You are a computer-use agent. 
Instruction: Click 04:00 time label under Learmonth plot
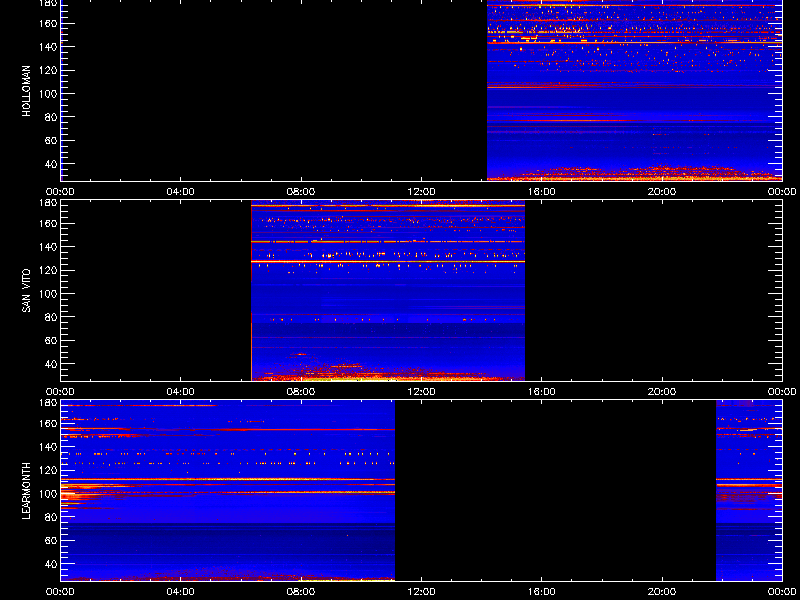[x=181, y=592]
